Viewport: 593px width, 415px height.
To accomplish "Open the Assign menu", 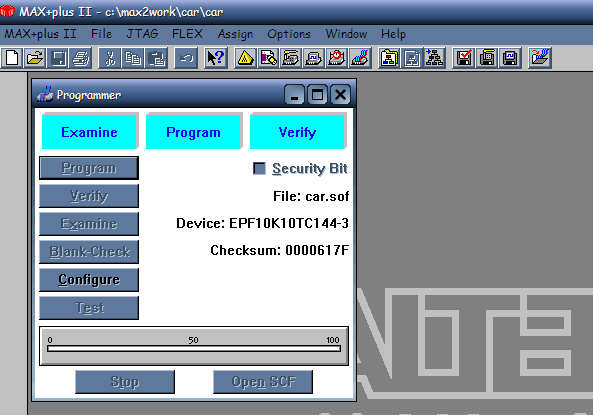I will pyautogui.click(x=235, y=34).
